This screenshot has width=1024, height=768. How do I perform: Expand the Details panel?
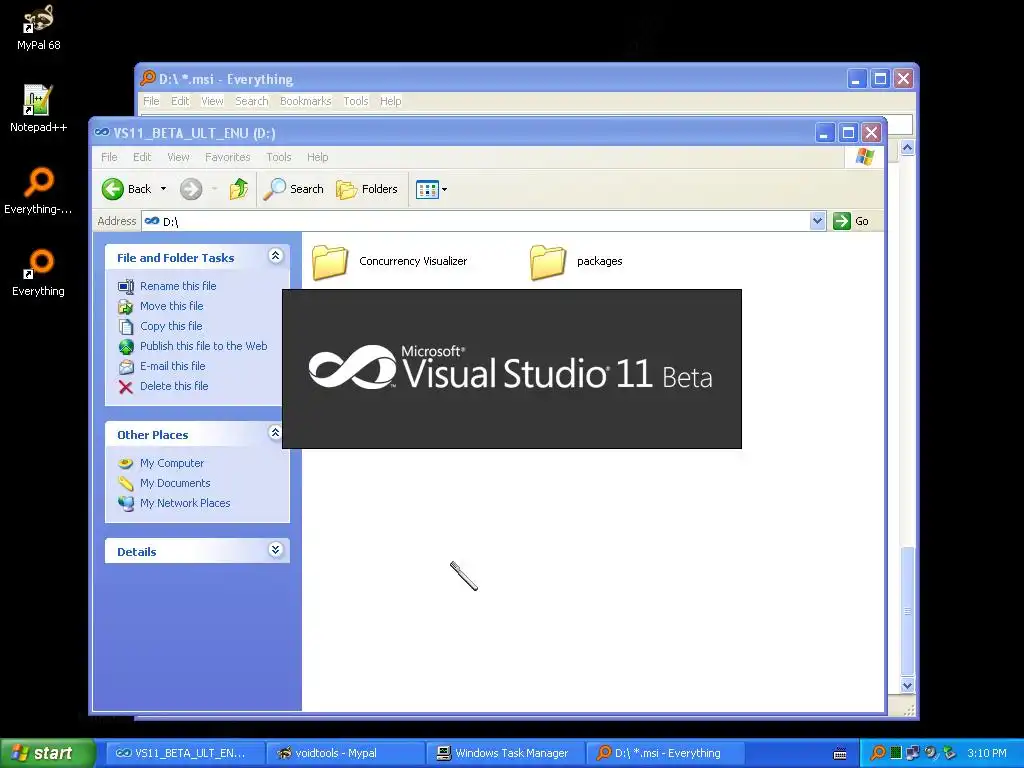click(276, 550)
